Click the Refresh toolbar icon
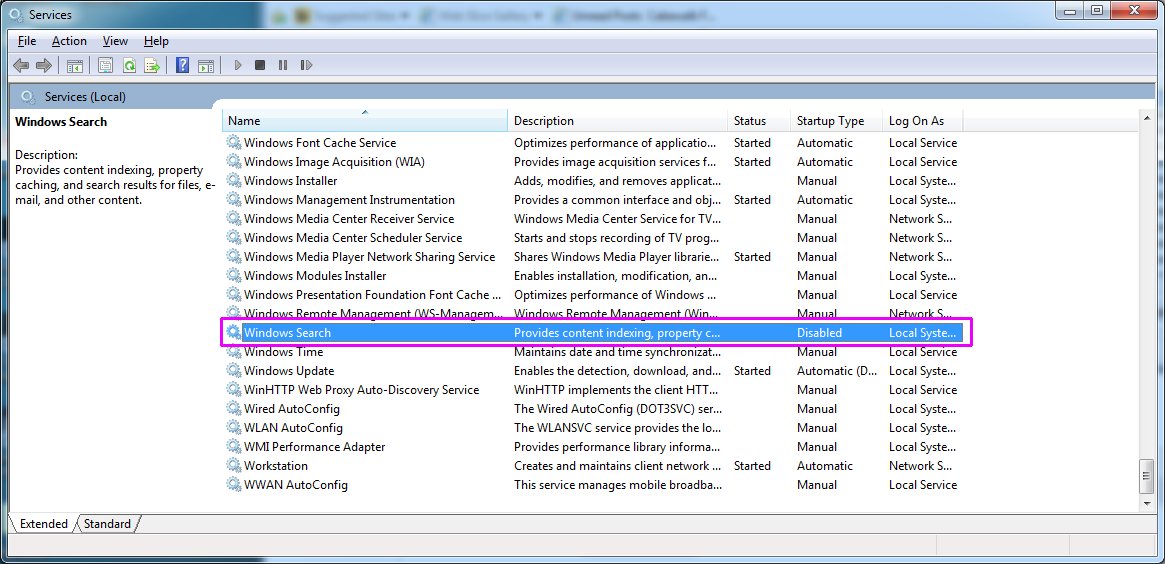1165x564 pixels. point(129,65)
